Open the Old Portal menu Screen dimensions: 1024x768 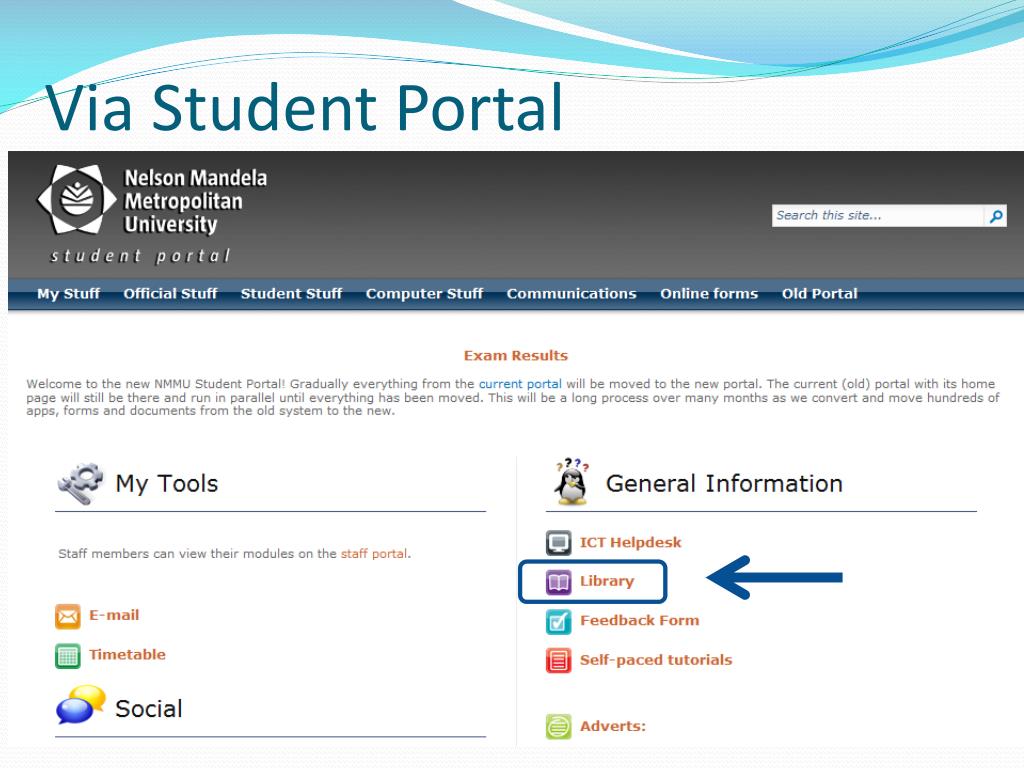pyautogui.click(x=820, y=294)
